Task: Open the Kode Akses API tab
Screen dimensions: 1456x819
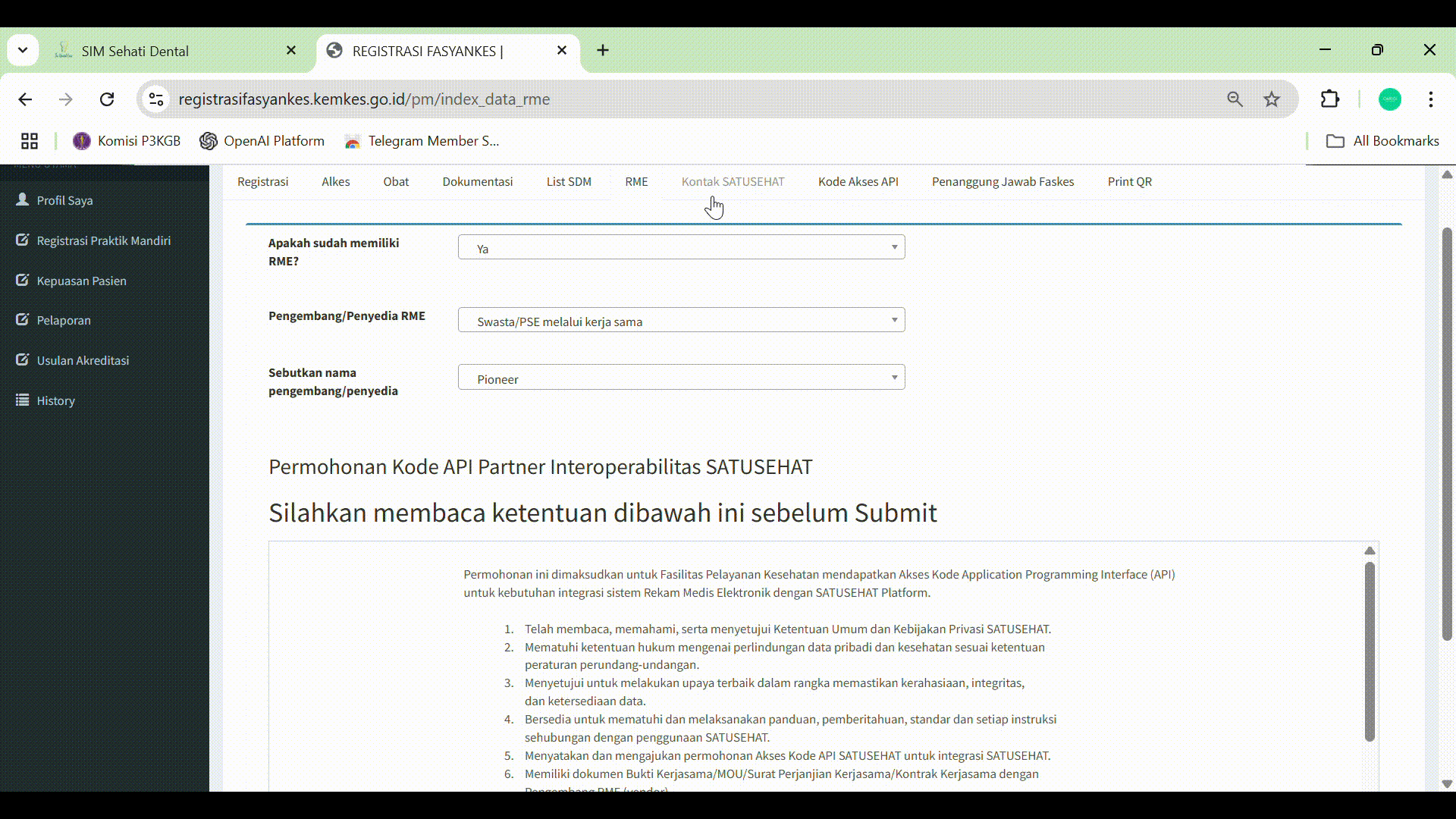Action: [x=858, y=182]
